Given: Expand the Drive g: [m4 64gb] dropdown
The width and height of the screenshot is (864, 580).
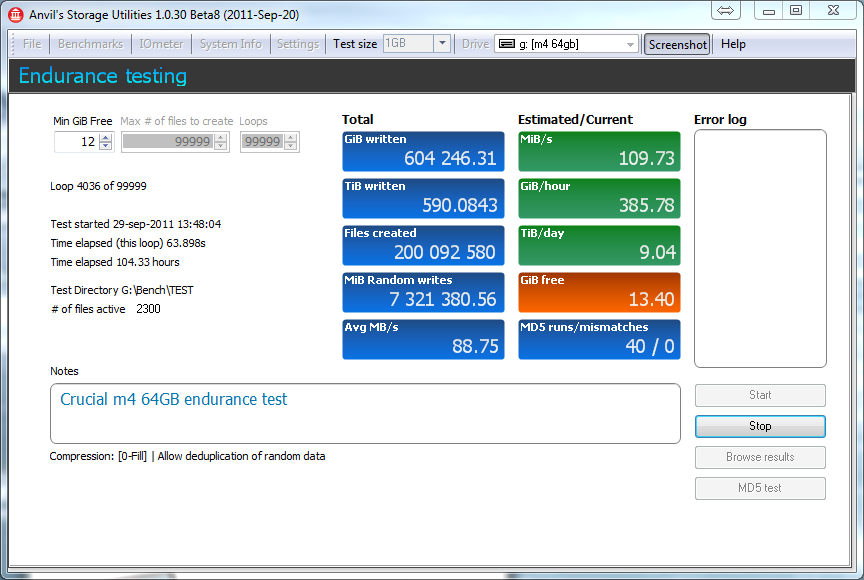Looking at the screenshot, I should point(630,44).
